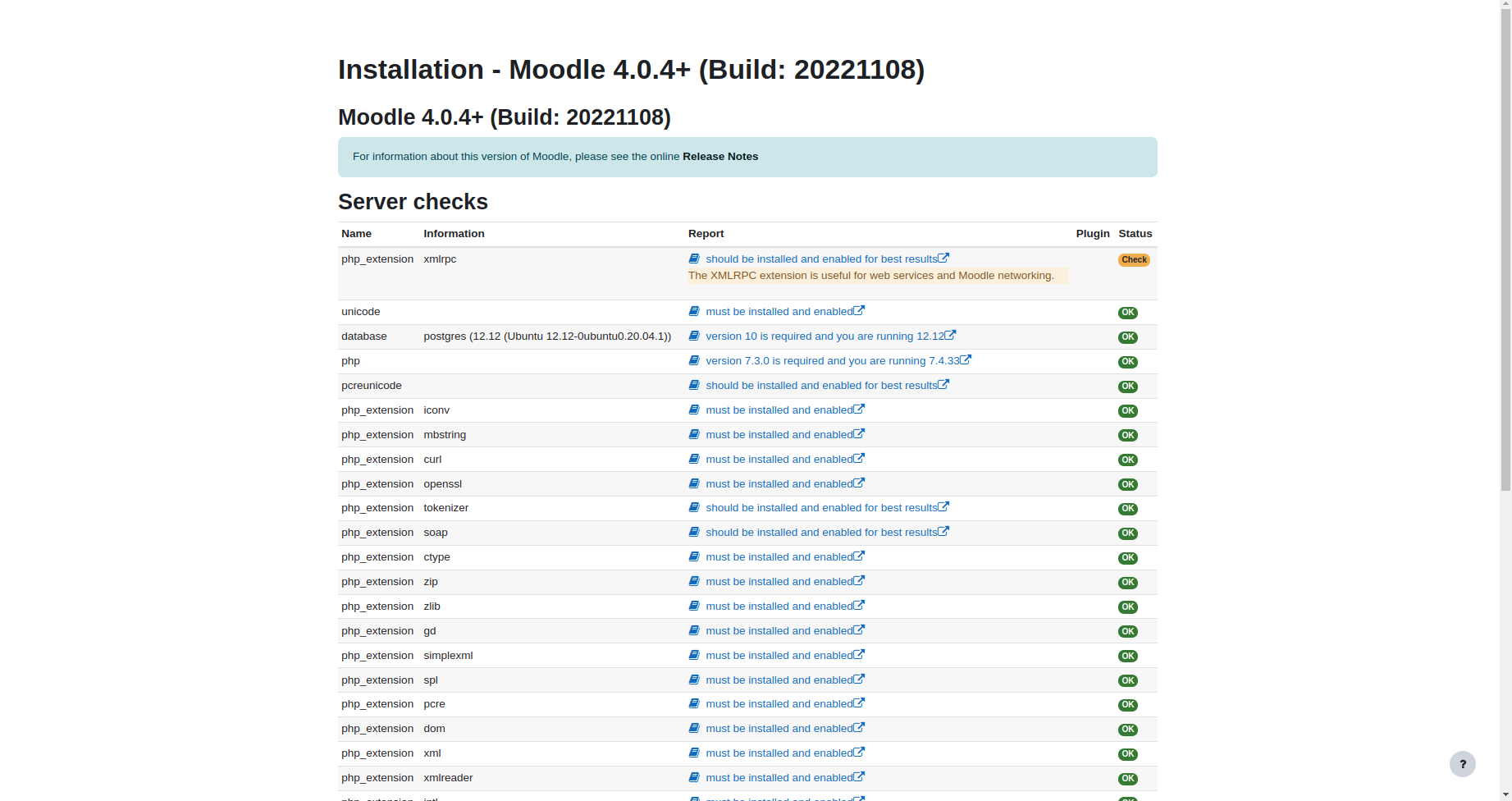Image resolution: width=1512 pixels, height=801 pixels.
Task: Click the external-link icon in the php version row
Action: pyautogui.click(x=966, y=359)
